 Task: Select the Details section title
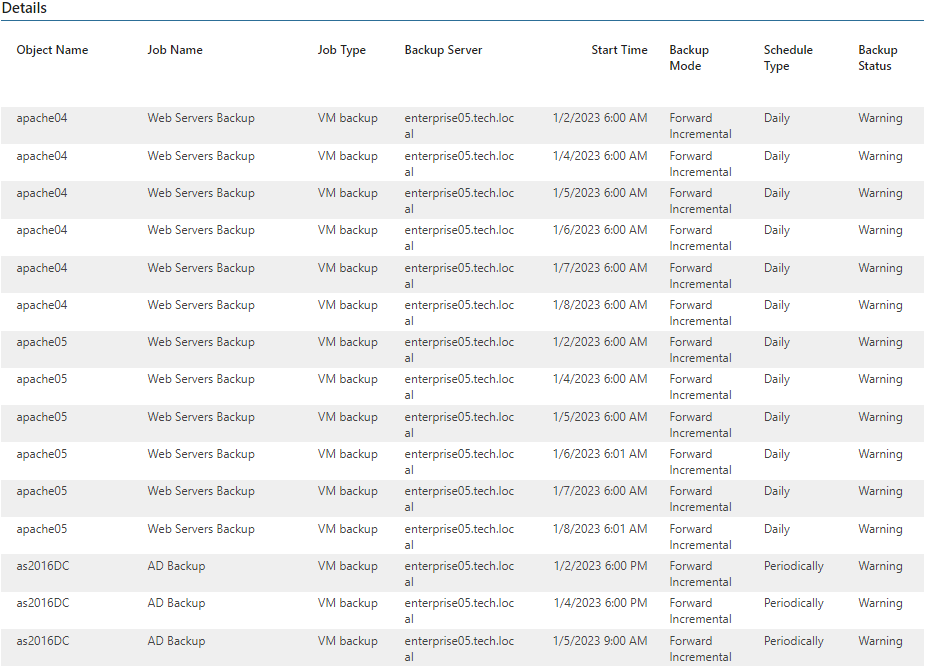pyautogui.click(x=24, y=8)
